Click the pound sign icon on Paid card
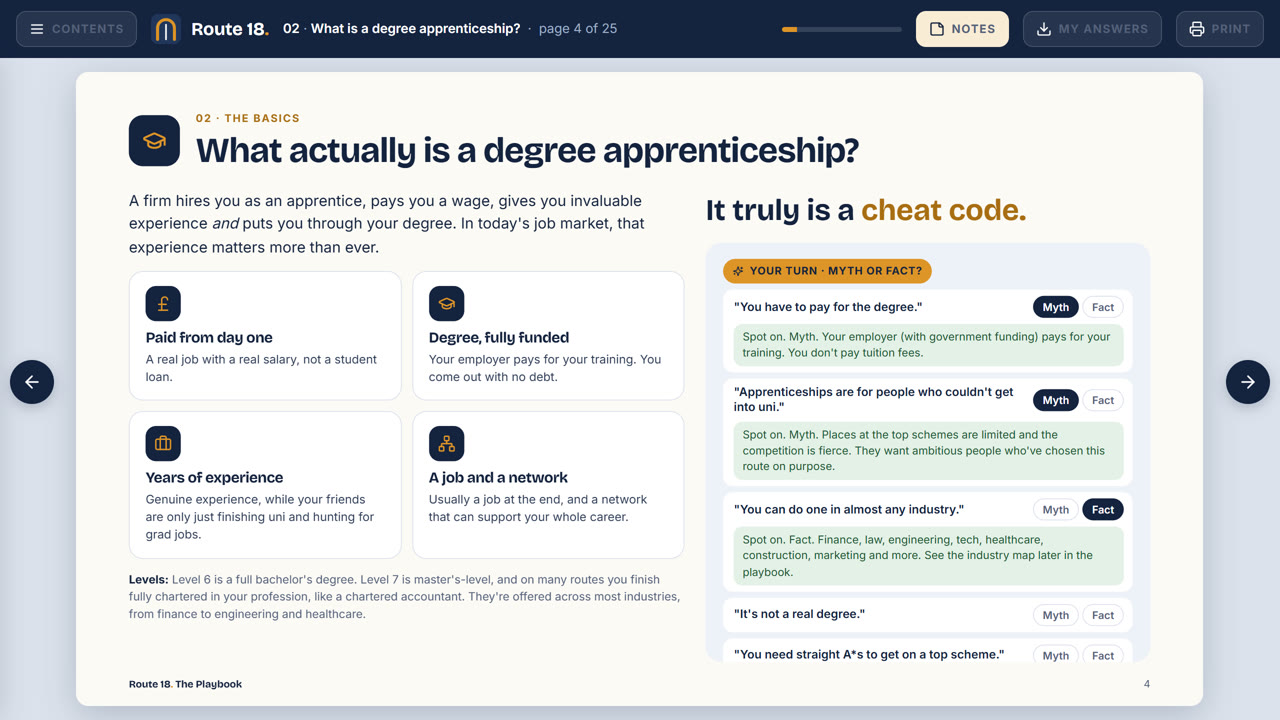The image size is (1280, 720). point(163,303)
